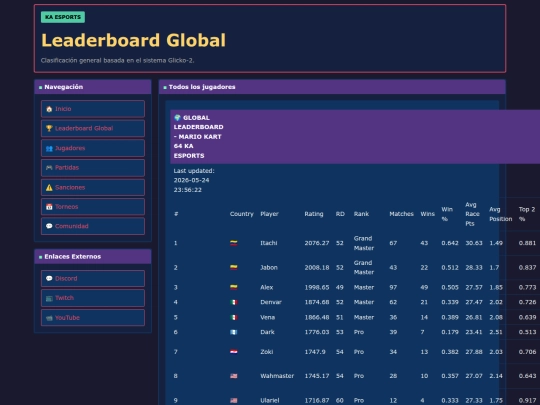Click the Avg Race Pts column header
The height and width of the screenshot is (405, 540).
point(472,214)
